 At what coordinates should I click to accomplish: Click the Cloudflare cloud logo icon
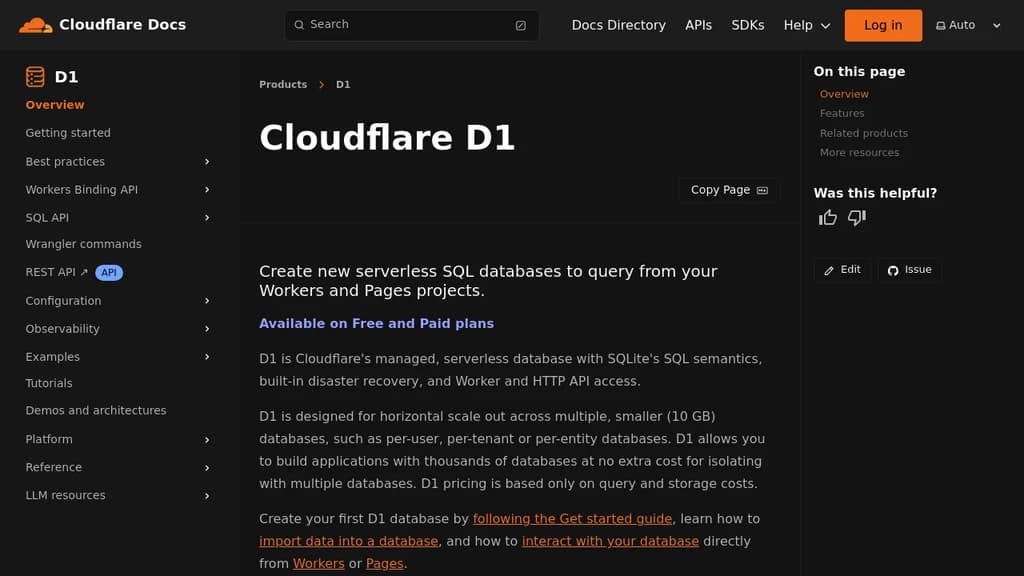point(36,25)
